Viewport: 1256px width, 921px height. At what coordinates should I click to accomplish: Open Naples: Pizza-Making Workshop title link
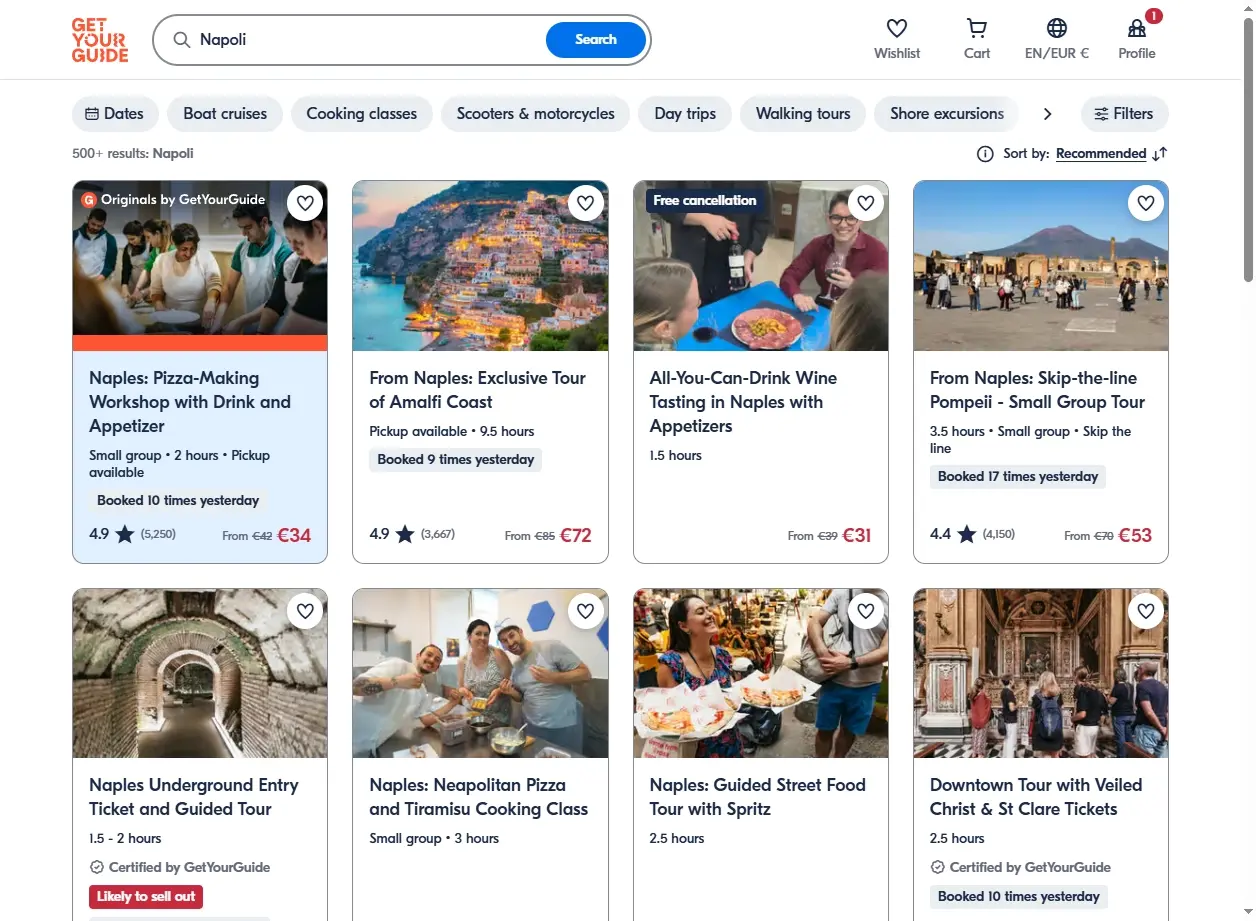190,402
